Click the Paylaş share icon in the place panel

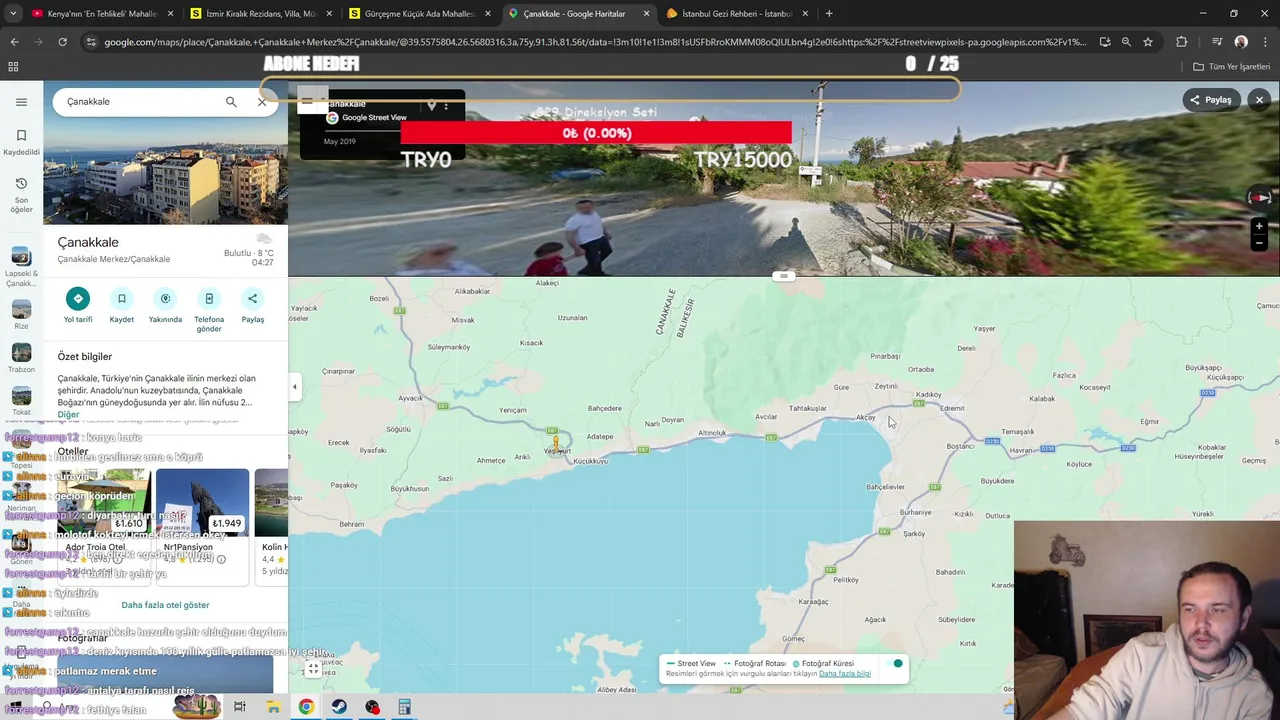pos(253,298)
